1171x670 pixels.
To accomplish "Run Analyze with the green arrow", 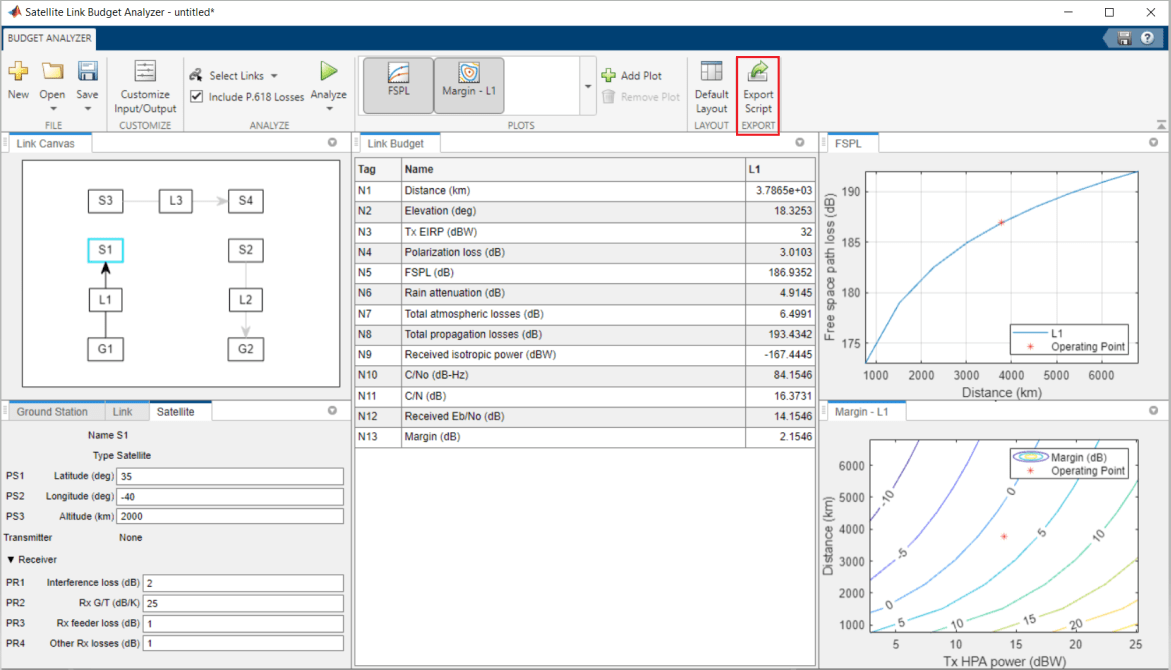I will click(x=328, y=72).
